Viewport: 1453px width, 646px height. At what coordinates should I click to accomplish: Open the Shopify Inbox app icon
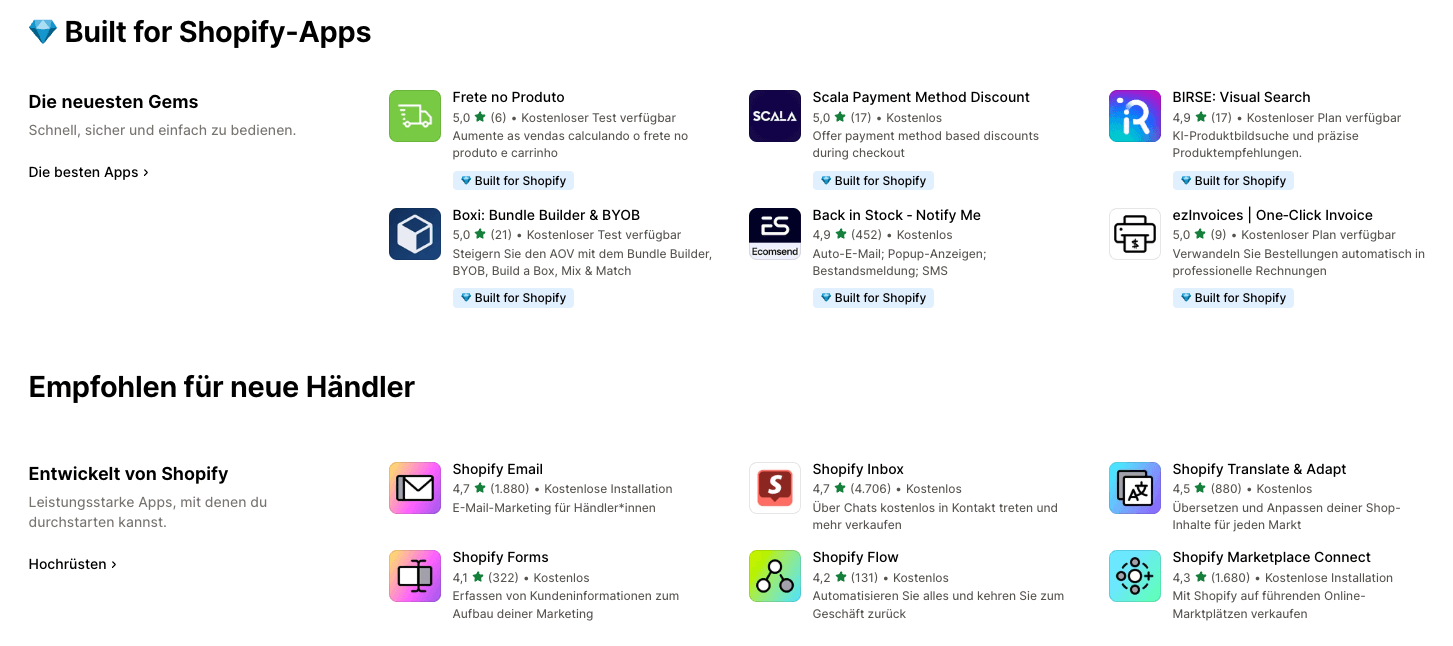point(775,488)
